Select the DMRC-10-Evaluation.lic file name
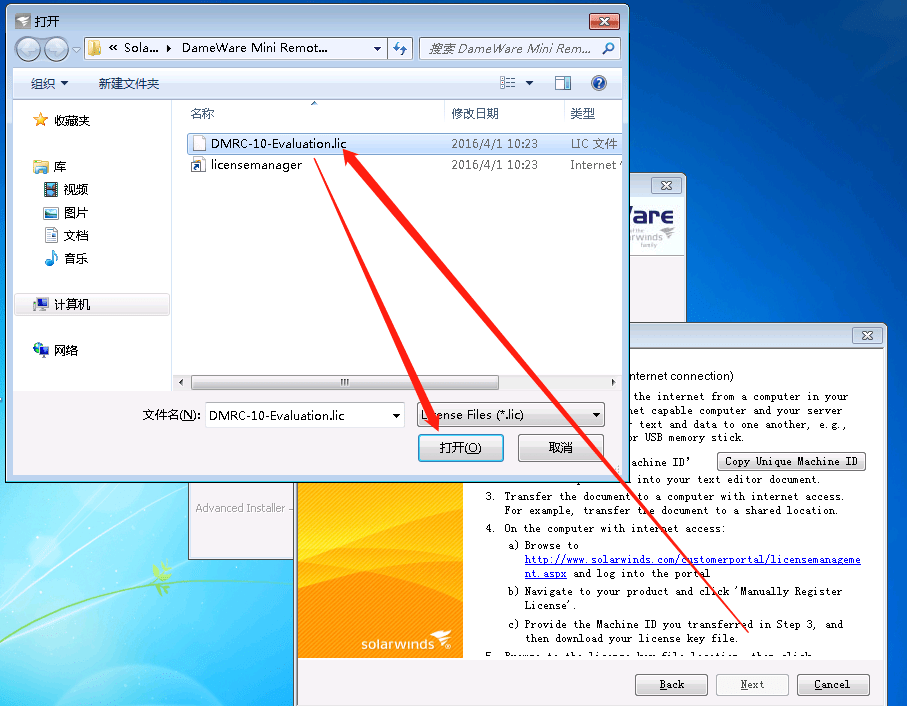This screenshot has width=907, height=706. coord(278,143)
